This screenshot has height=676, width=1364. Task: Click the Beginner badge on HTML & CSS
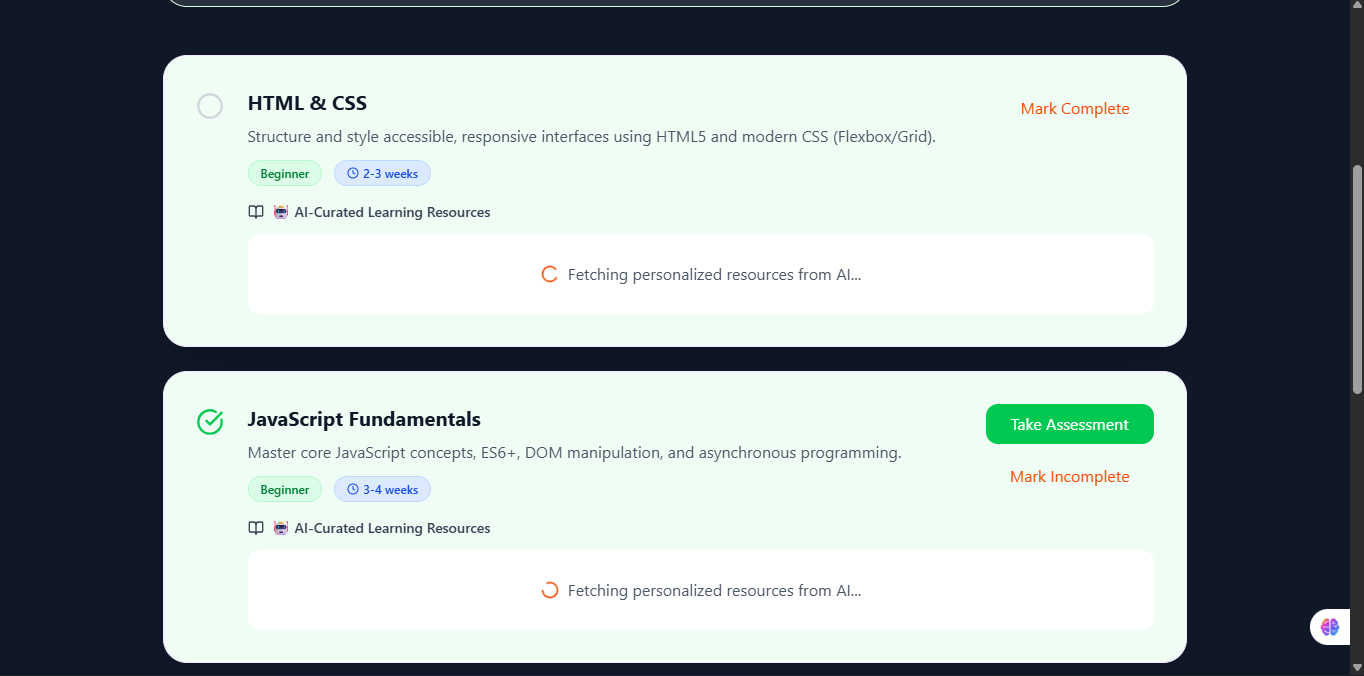pos(285,174)
